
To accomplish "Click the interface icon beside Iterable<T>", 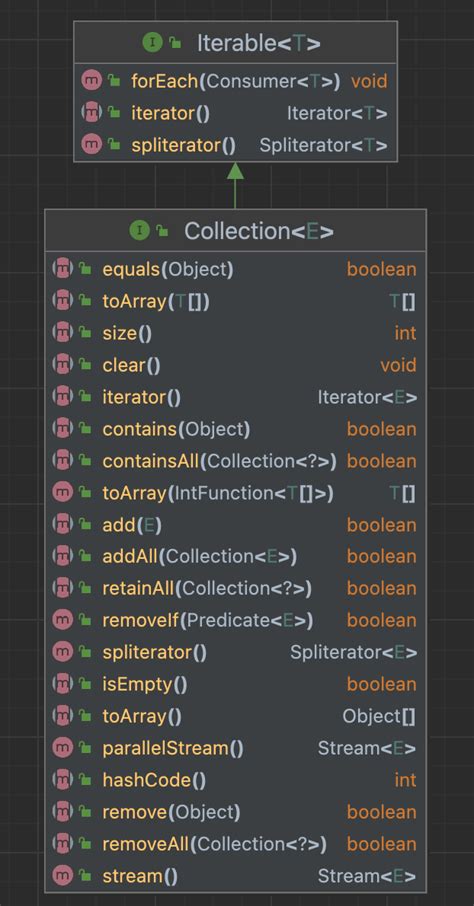I will 153,43.
